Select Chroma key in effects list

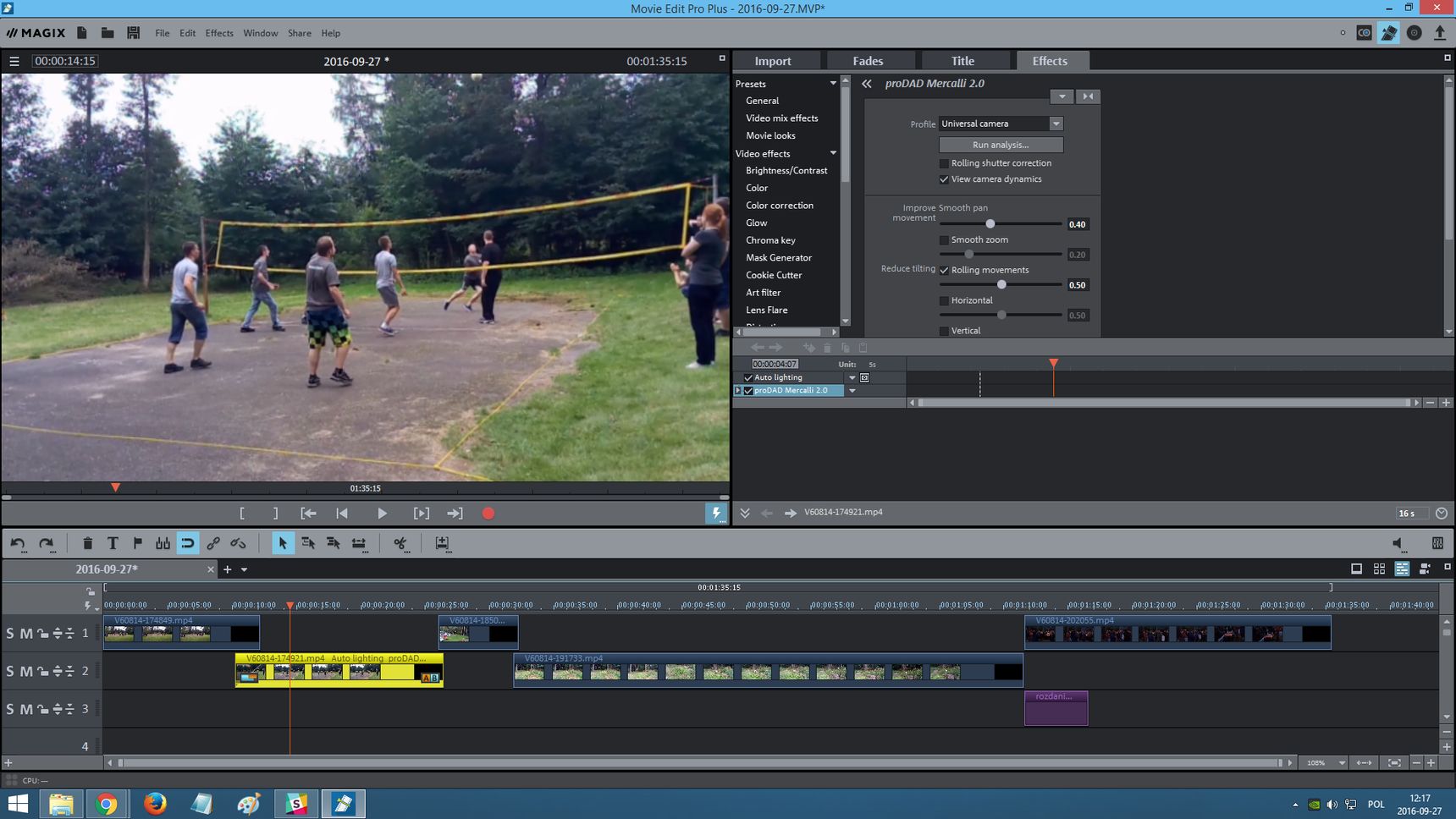(x=770, y=240)
